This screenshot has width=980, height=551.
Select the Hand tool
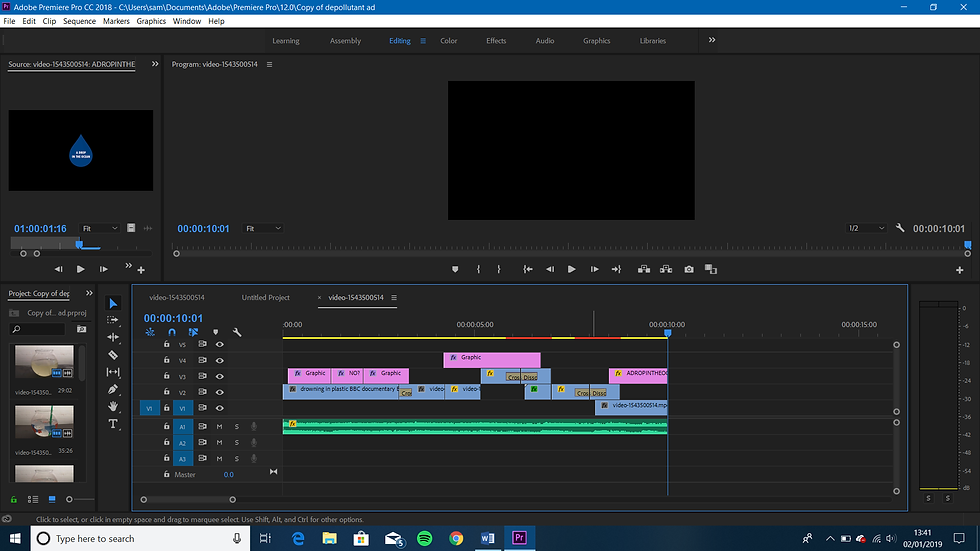112,406
